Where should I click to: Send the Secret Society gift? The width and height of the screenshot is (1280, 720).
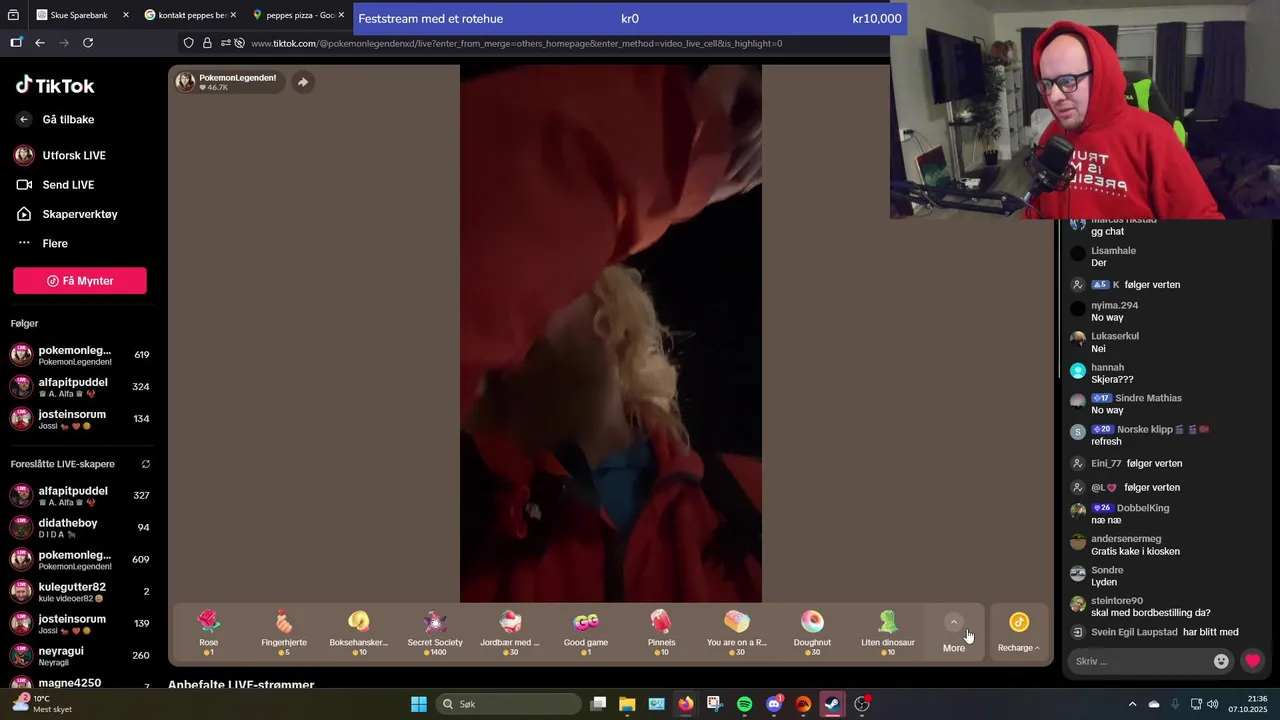click(435, 632)
